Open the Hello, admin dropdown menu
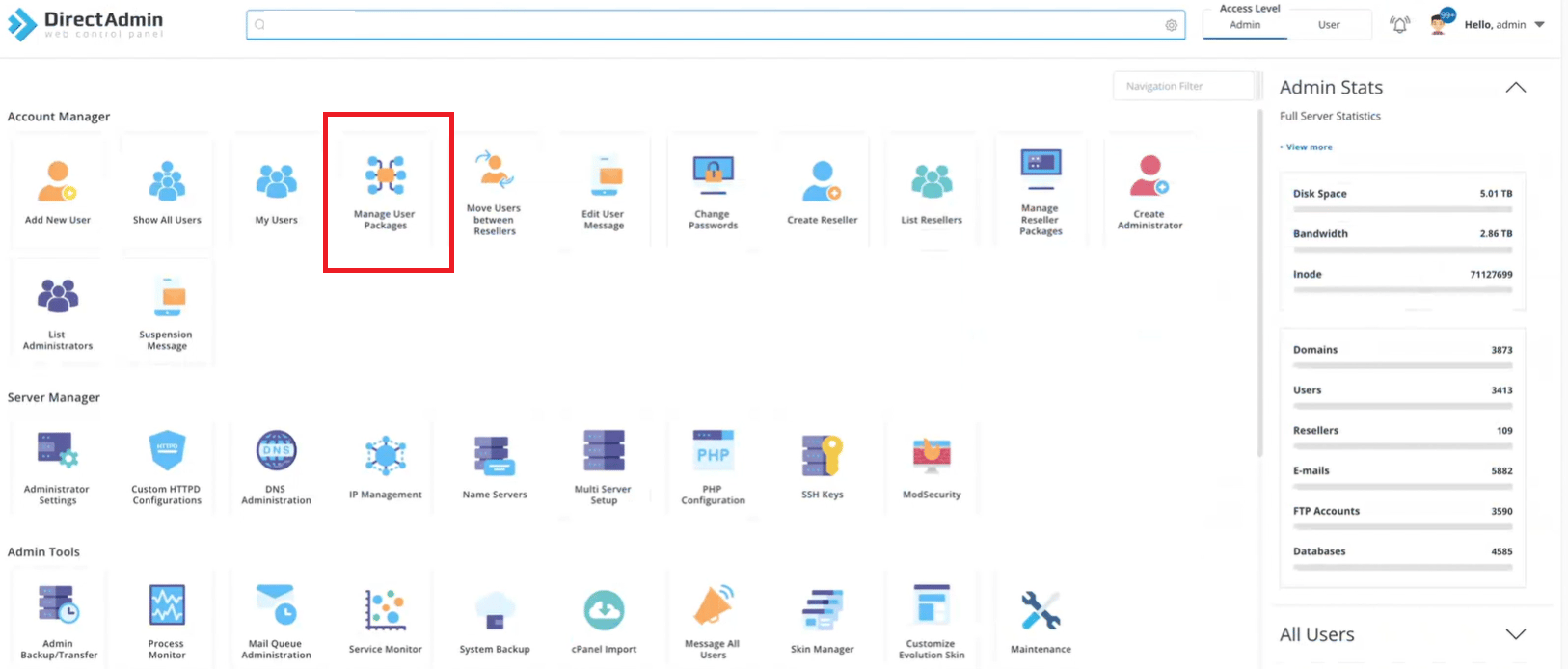 pyautogui.click(x=1504, y=25)
